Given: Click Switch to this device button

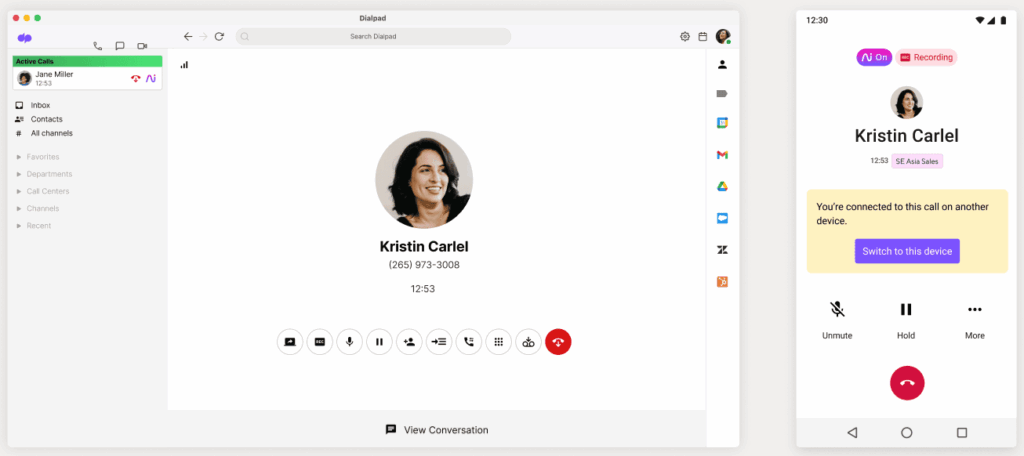Looking at the screenshot, I should click(x=907, y=251).
